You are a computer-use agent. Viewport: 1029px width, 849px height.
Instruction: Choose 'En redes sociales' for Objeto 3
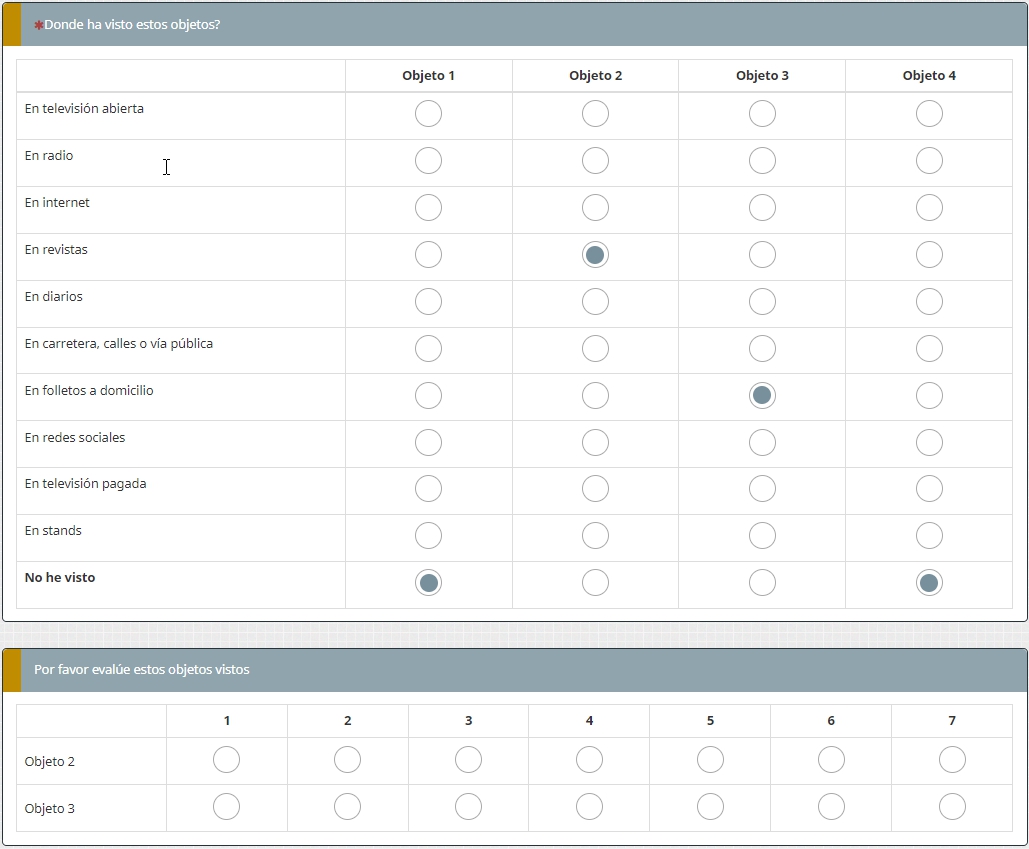tap(762, 443)
